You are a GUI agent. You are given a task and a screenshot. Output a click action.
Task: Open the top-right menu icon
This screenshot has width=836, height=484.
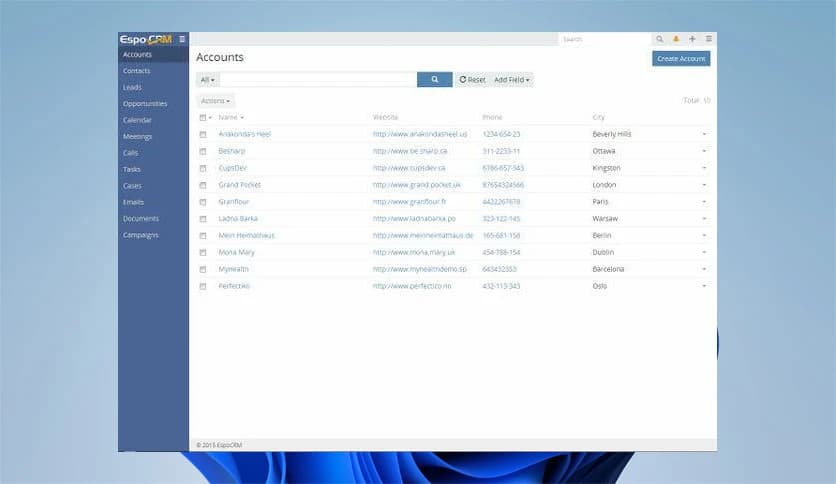coord(709,39)
